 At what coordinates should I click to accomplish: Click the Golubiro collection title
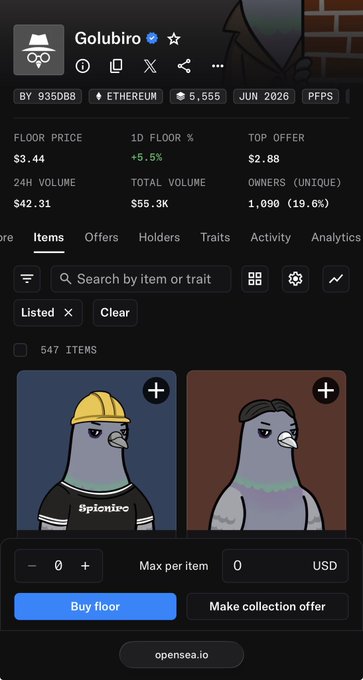click(x=108, y=39)
